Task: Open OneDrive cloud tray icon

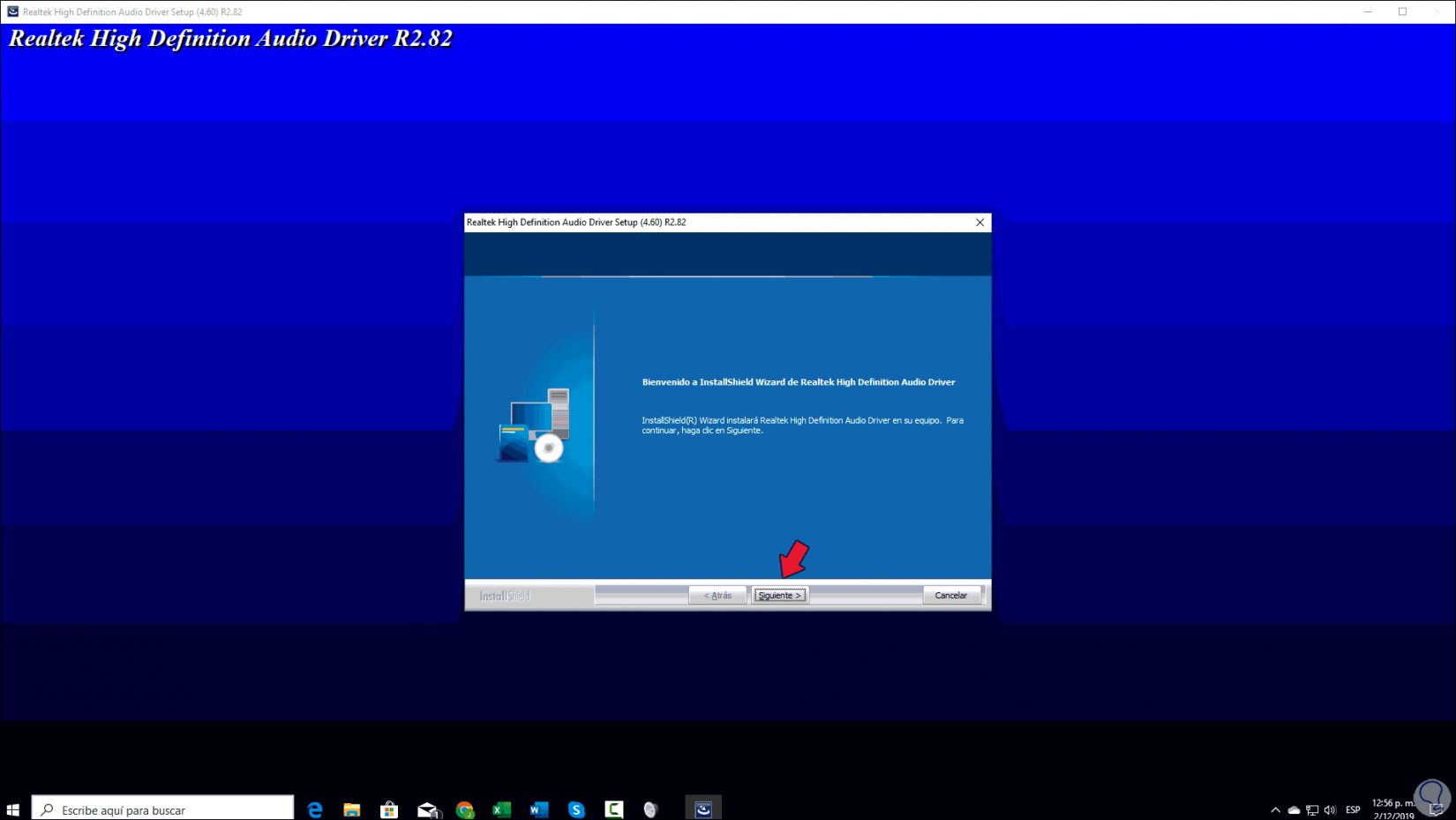Action: [1294, 810]
